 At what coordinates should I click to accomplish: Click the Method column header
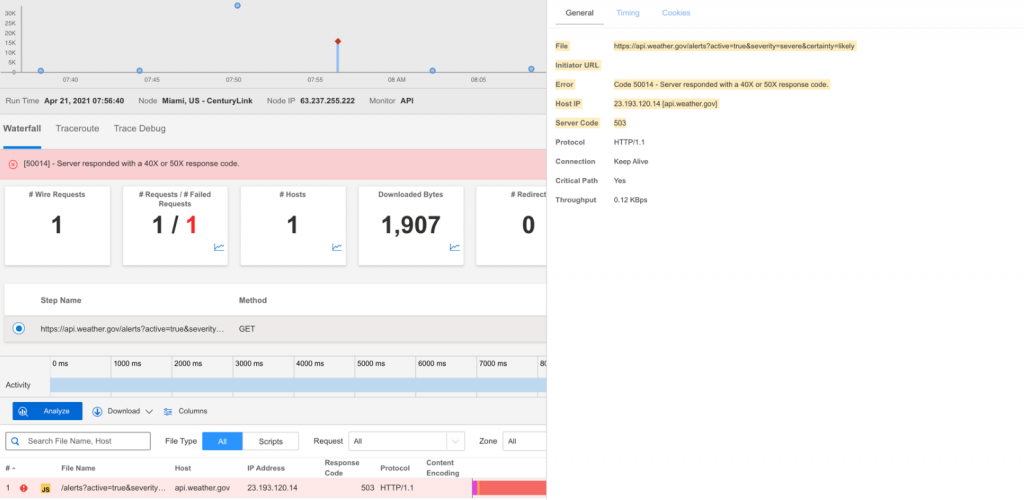[x=253, y=300]
